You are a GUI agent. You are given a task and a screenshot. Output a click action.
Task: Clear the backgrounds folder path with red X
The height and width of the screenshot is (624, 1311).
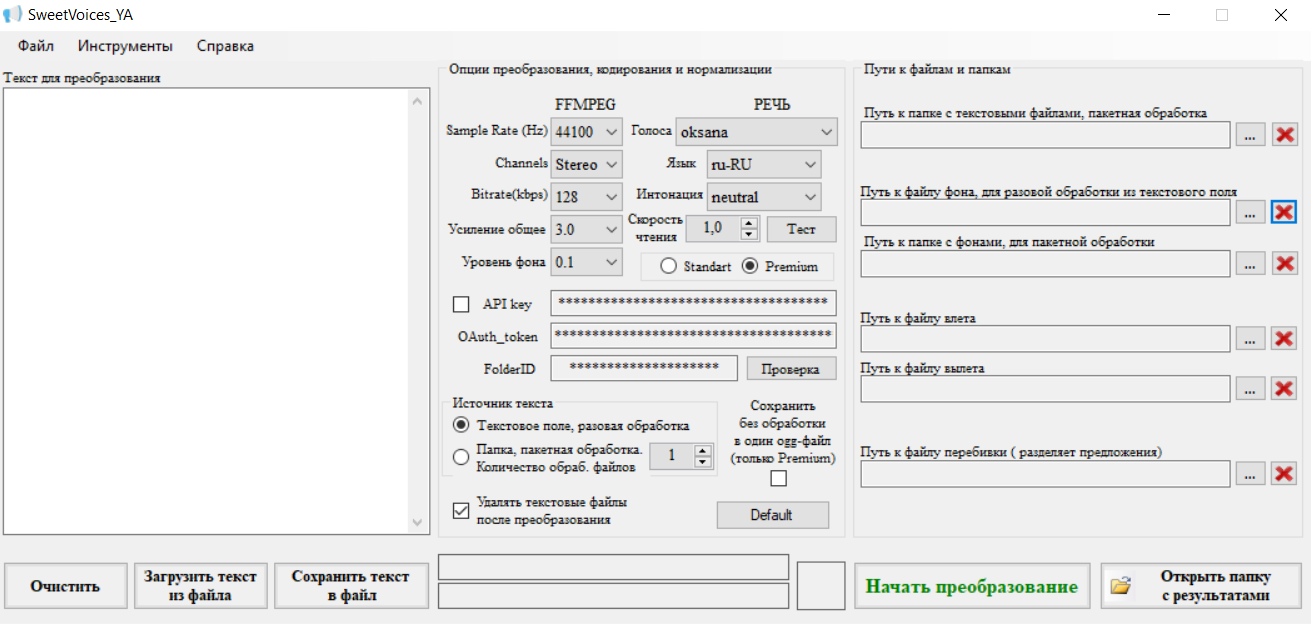(1284, 264)
